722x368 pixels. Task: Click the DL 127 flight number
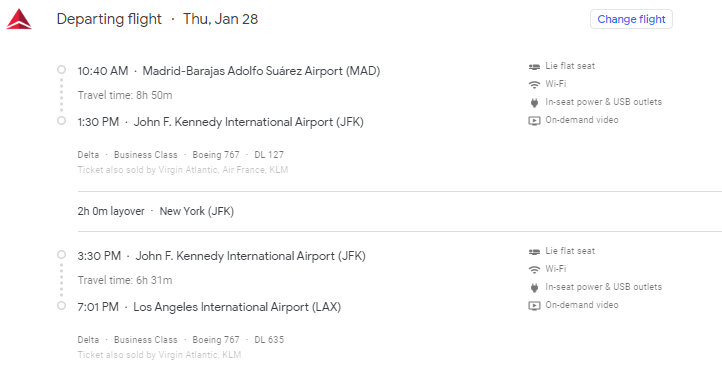269,155
